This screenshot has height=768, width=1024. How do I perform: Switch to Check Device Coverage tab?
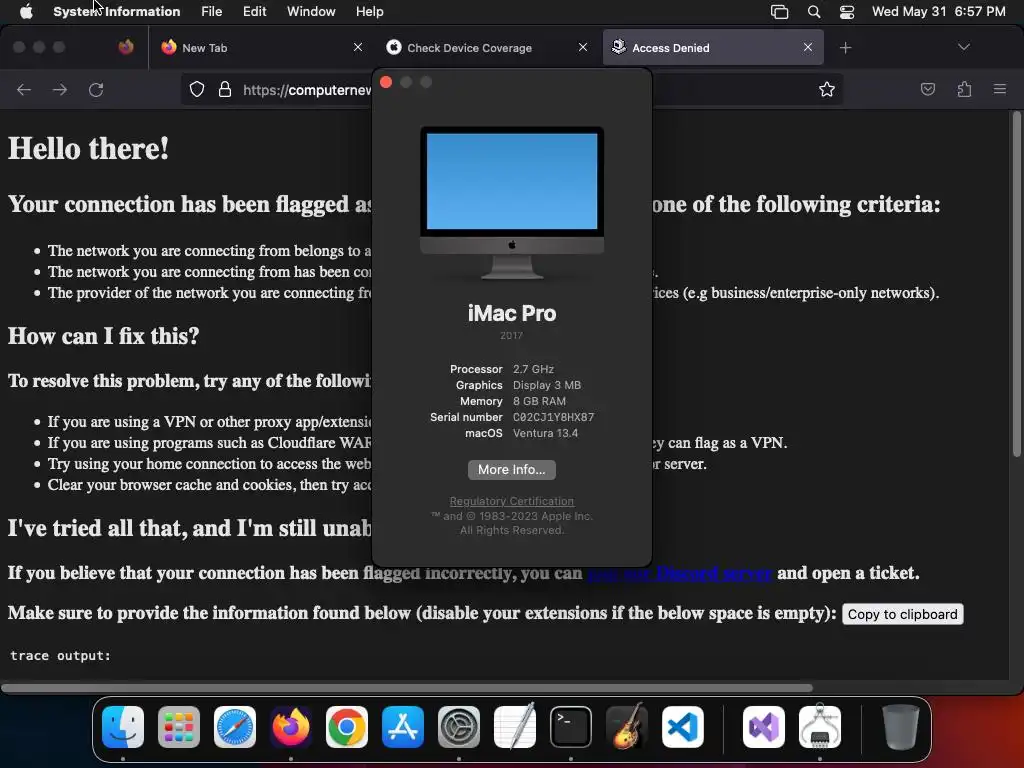coord(487,48)
